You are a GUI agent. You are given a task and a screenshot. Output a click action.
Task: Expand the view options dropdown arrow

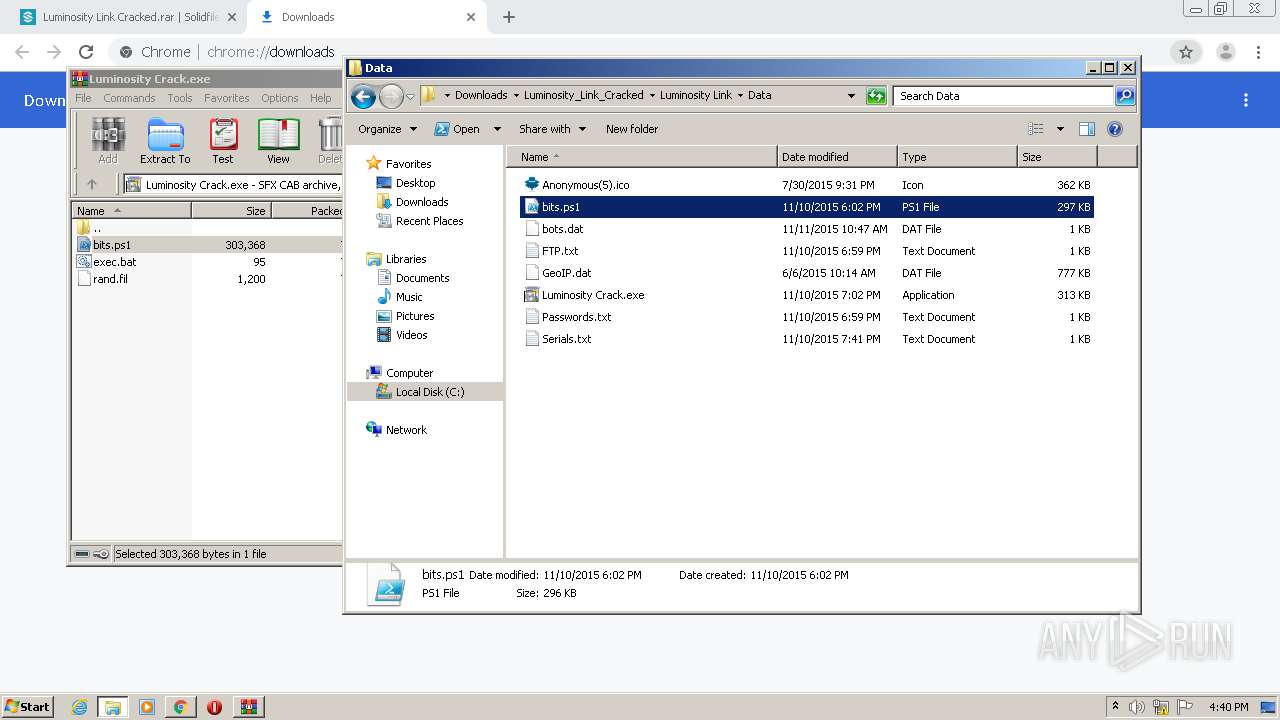point(1060,129)
